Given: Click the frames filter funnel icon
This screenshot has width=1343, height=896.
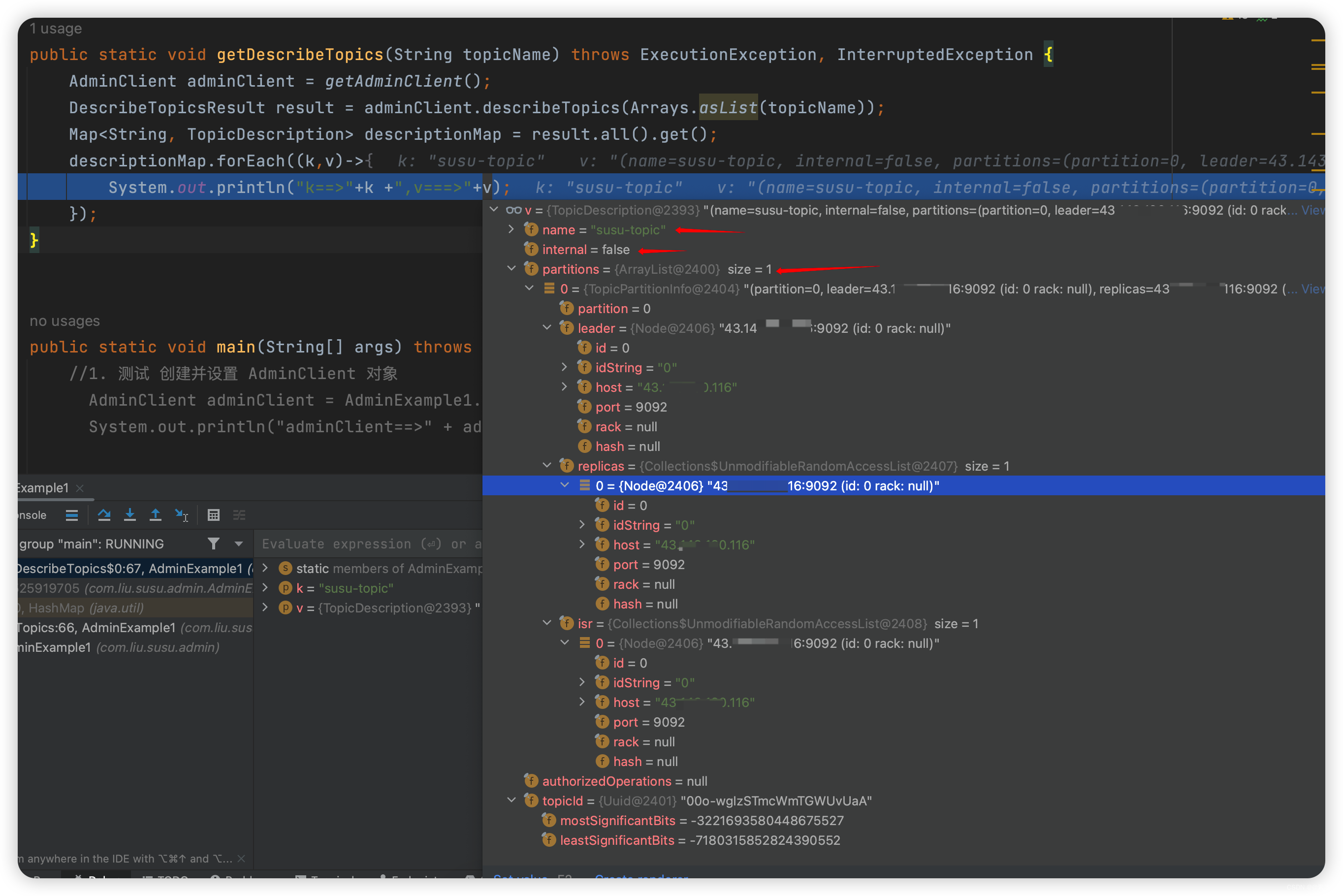Looking at the screenshot, I should (x=214, y=544).
